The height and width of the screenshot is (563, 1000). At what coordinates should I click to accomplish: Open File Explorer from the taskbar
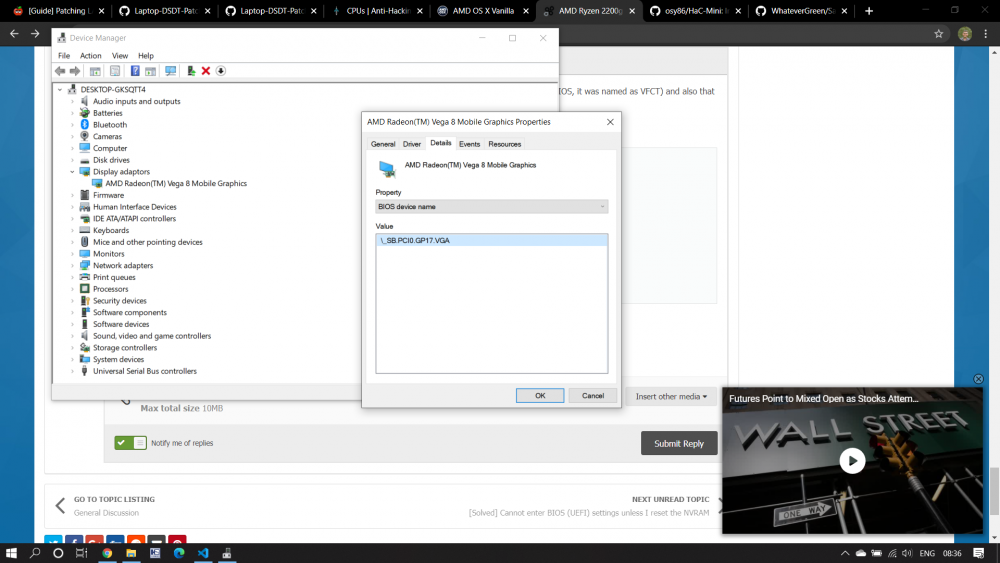[131, 553]
